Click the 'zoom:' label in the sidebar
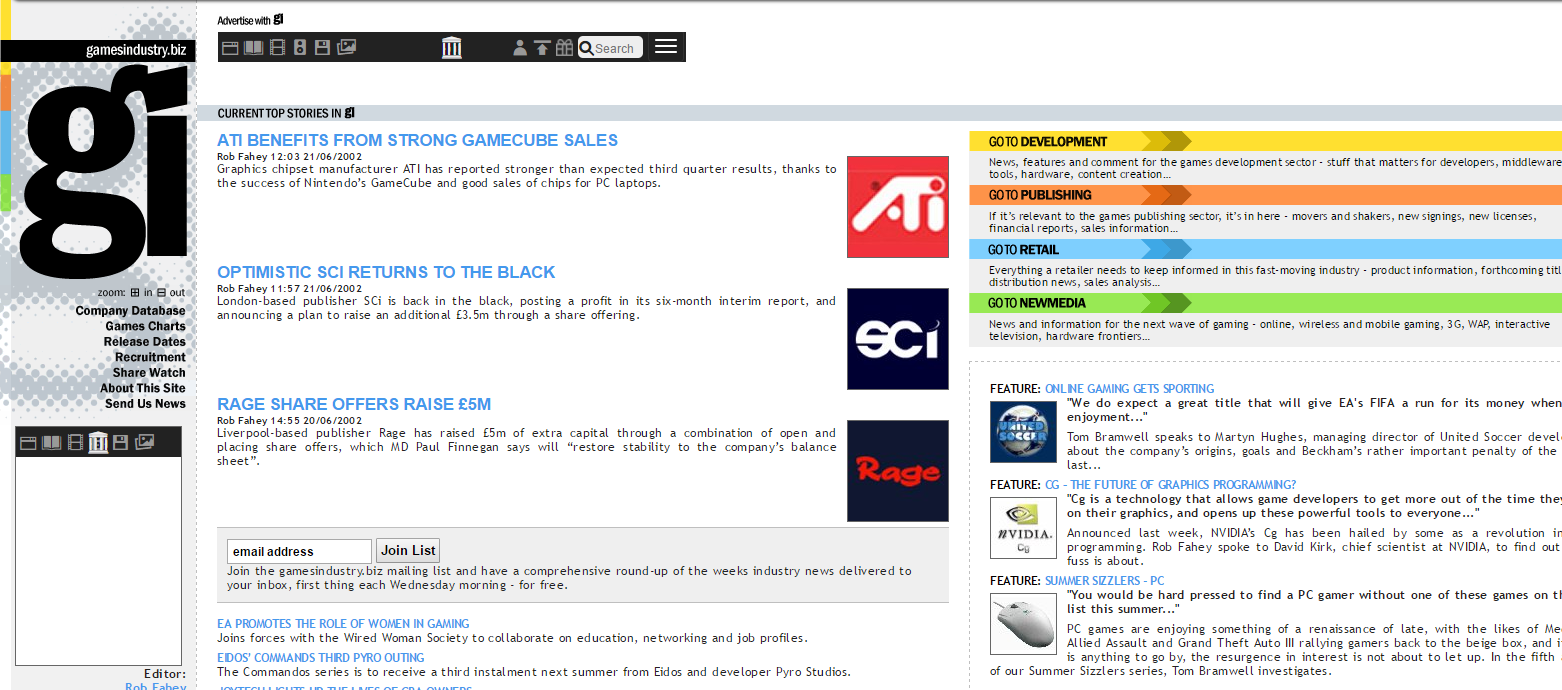This screenshot has width=1562, height=690. (x=112, y=293)
